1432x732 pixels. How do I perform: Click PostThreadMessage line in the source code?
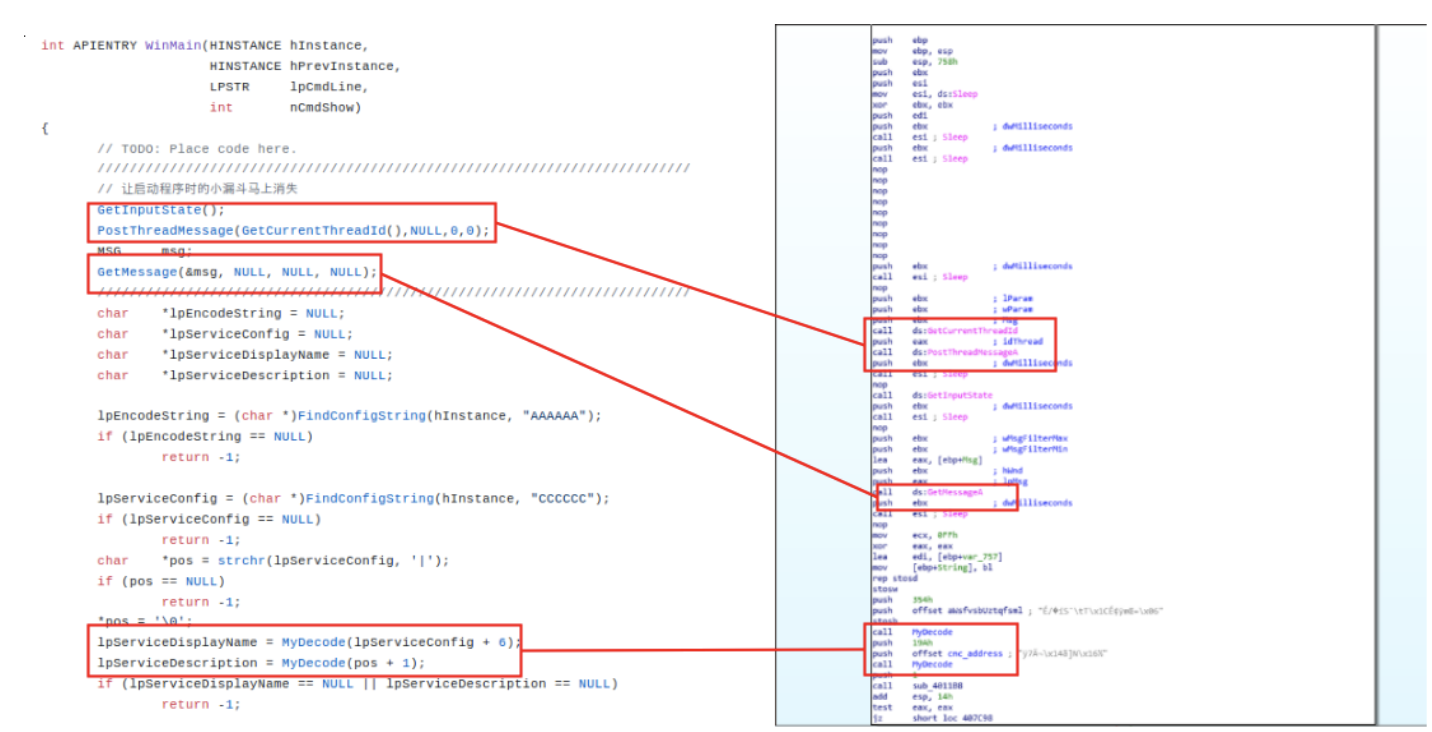click(293, 231)
